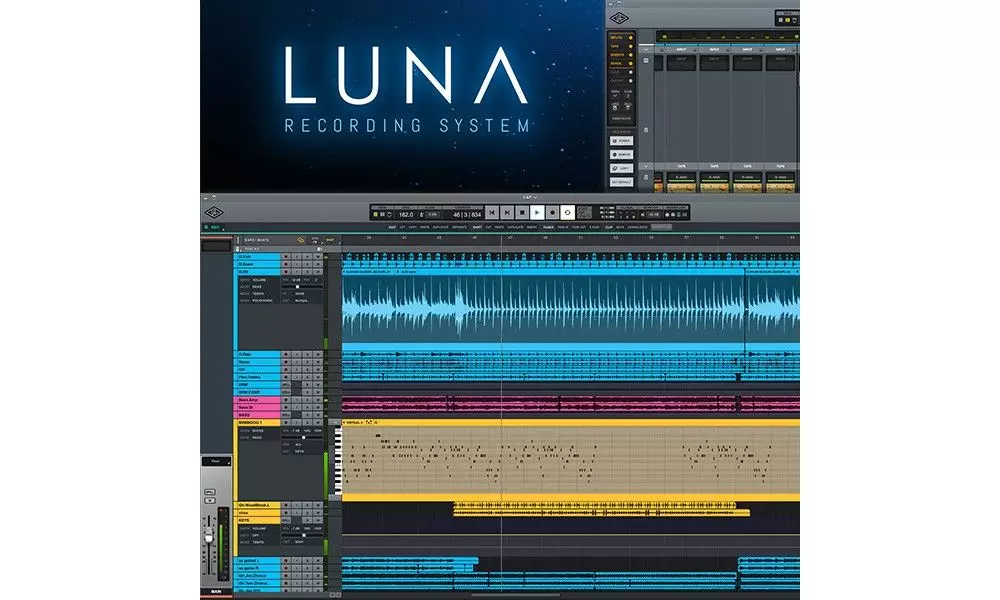
Task: Select the BASS bus track header
Action: pos(258,415)
